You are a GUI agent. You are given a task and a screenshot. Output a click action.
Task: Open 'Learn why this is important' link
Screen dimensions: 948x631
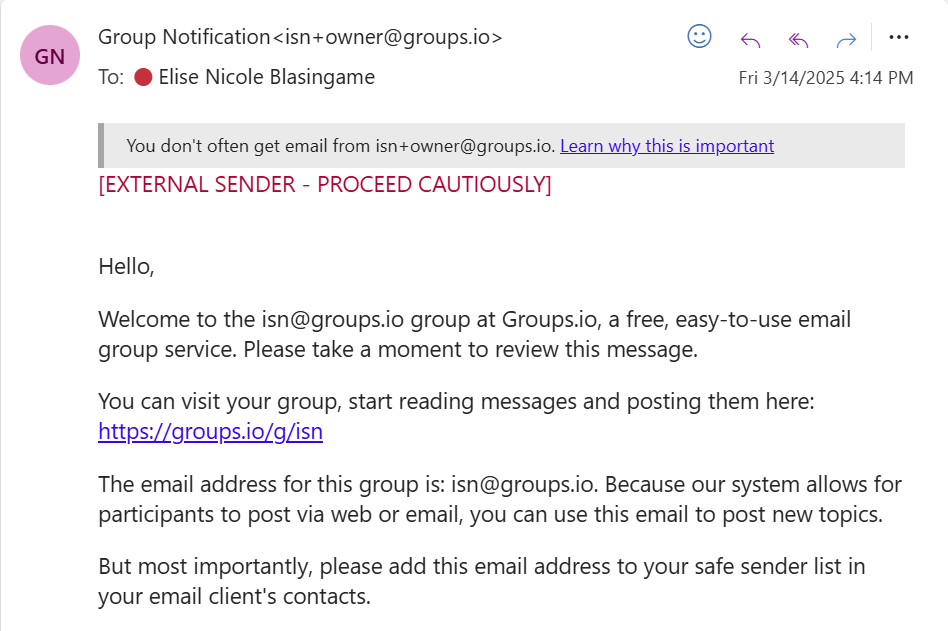(x=667, y=146)
